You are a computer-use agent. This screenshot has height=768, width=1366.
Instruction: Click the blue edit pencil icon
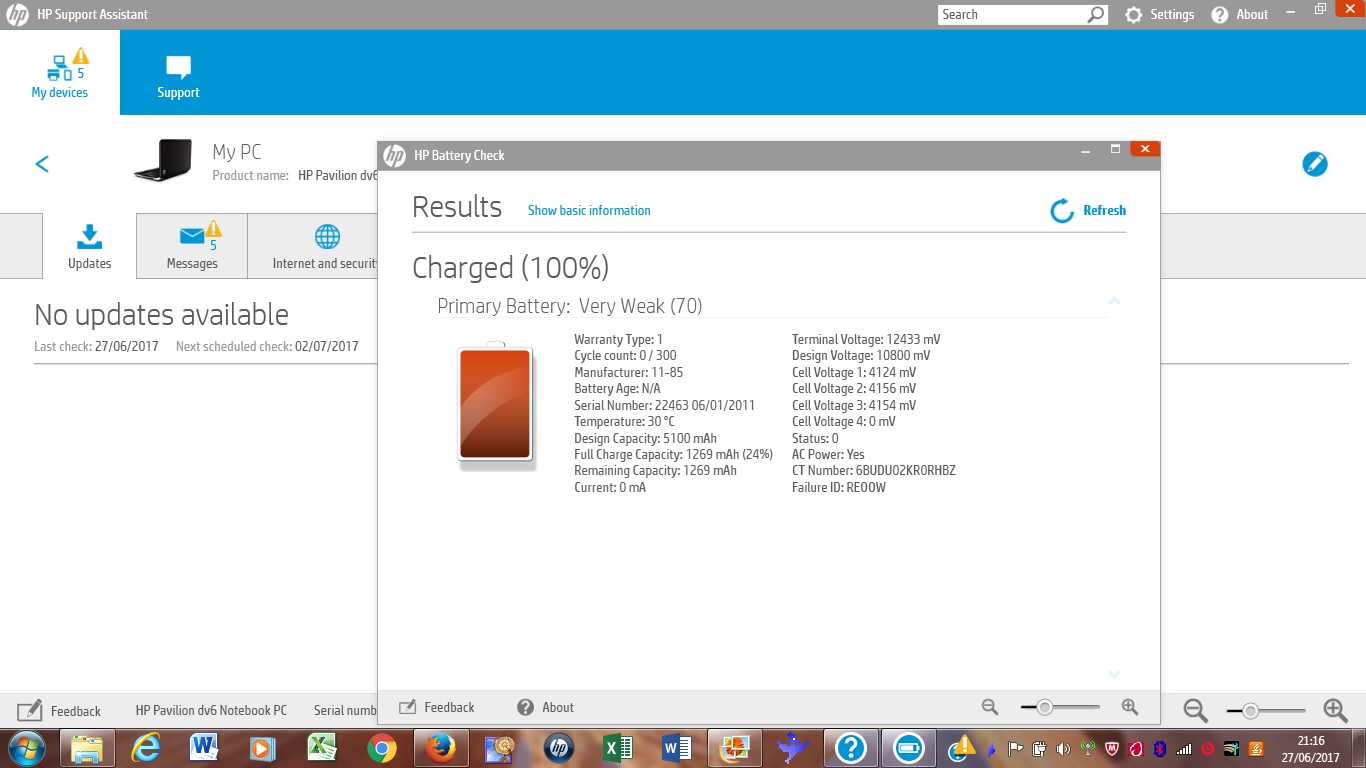(1315, 164)
